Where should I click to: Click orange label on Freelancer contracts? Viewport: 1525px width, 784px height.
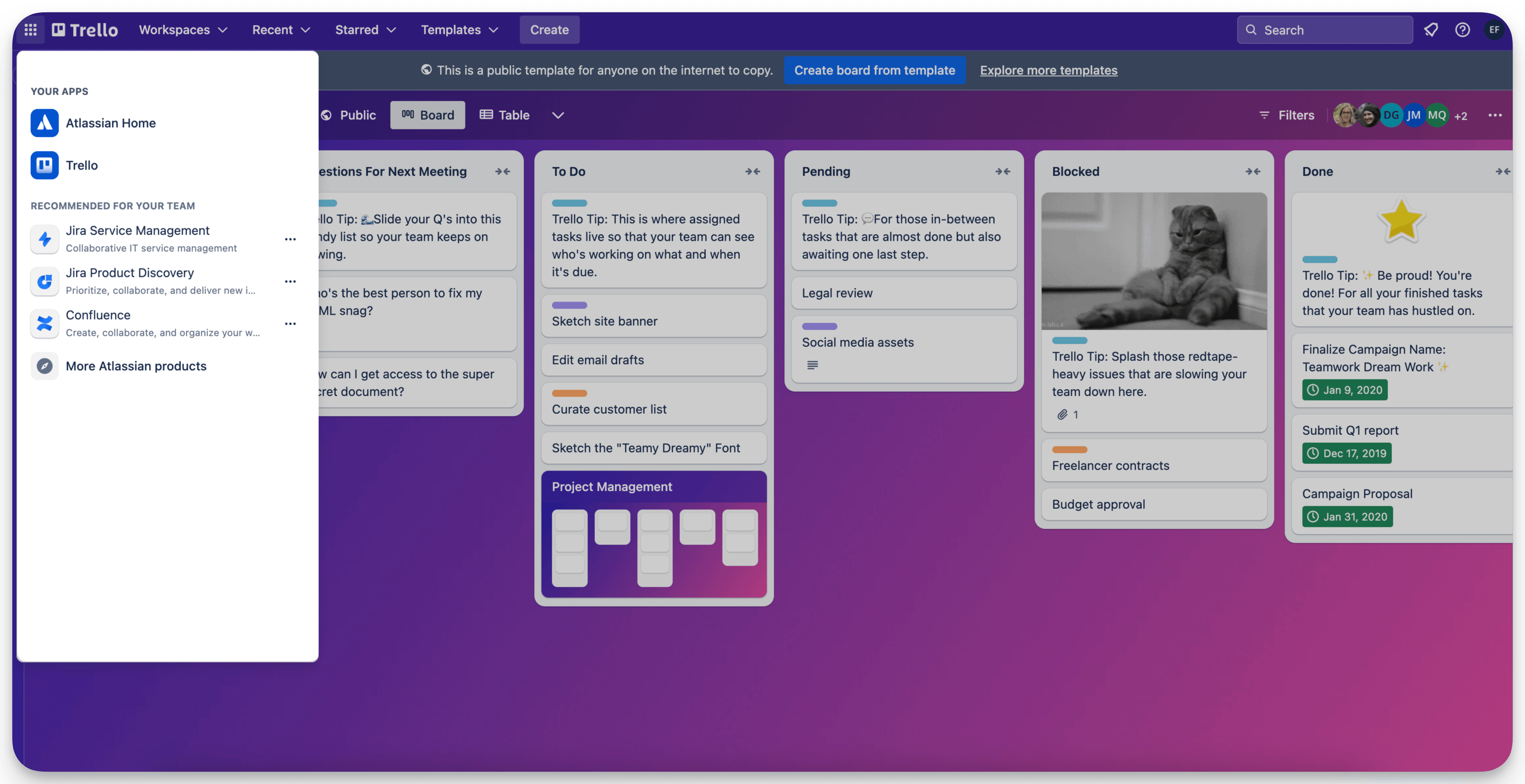coord(1069,449)
